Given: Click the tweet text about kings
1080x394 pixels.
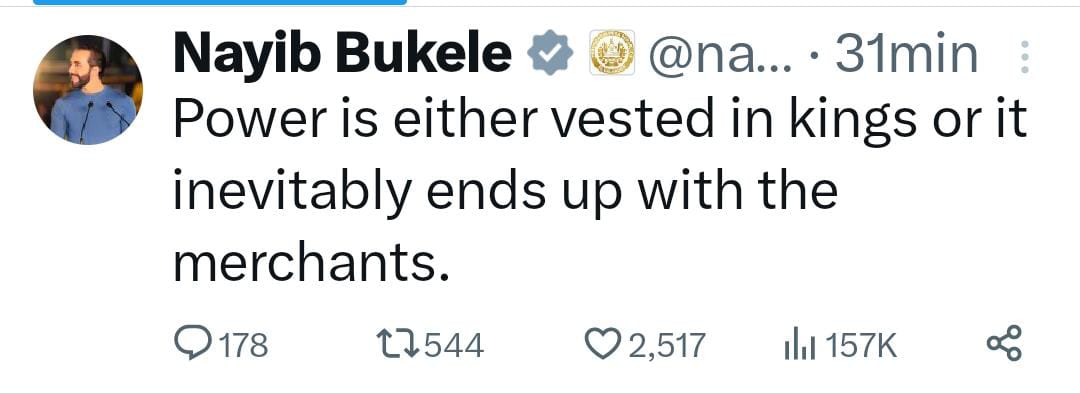Looking at the screenshot, I should [x=600, y=190].
